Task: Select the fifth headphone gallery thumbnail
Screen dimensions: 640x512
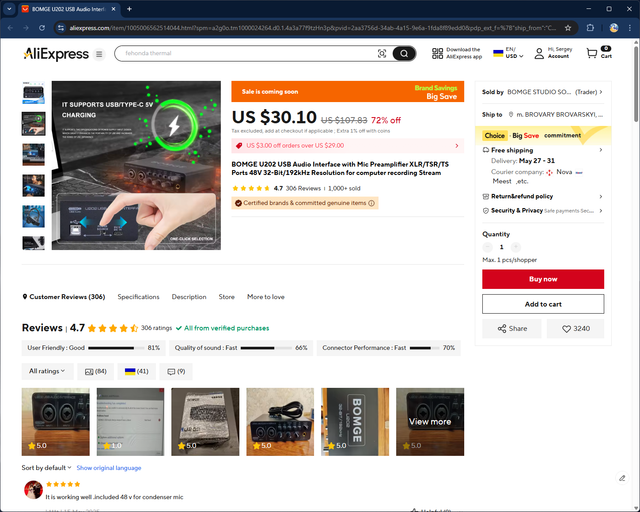Action: click(33, 217)
